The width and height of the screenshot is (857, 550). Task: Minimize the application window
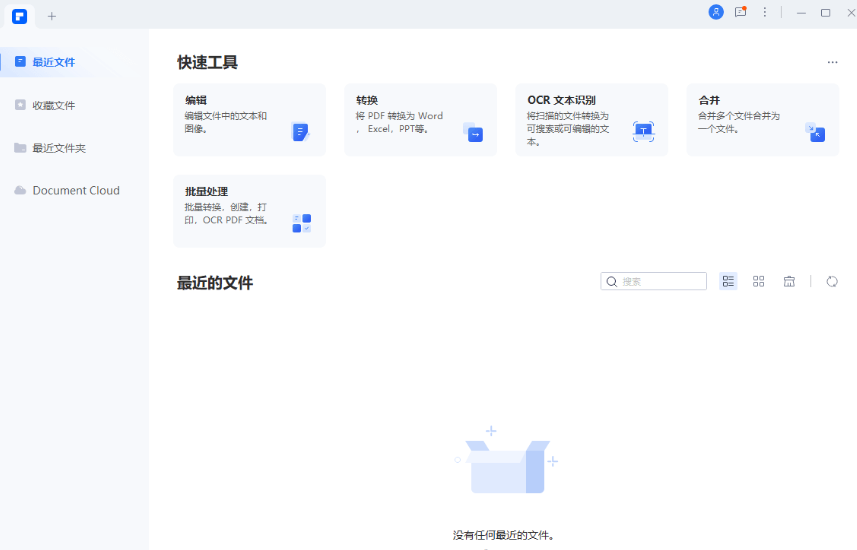point(801,13)
